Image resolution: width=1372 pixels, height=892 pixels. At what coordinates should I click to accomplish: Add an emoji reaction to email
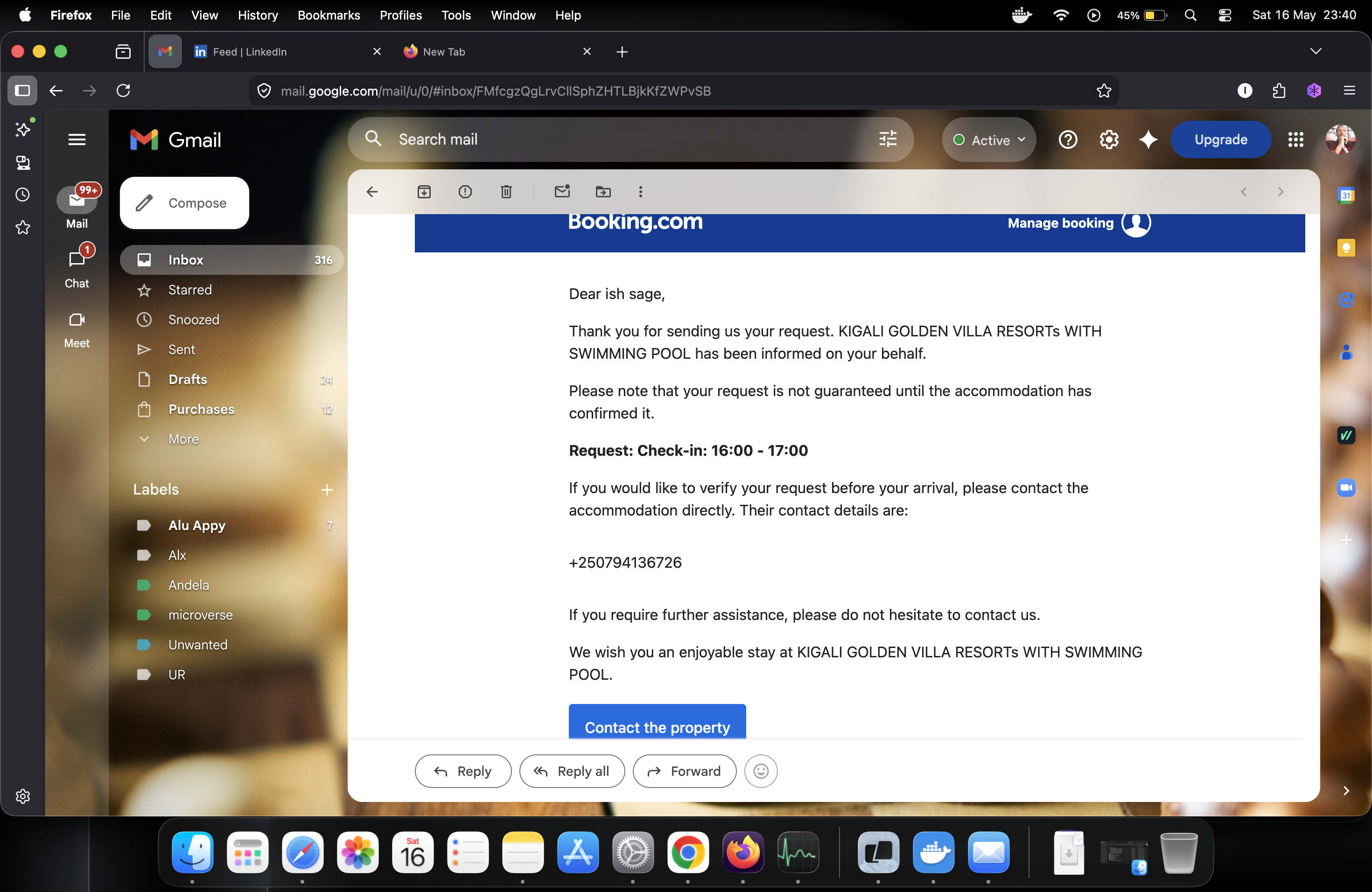760,771
